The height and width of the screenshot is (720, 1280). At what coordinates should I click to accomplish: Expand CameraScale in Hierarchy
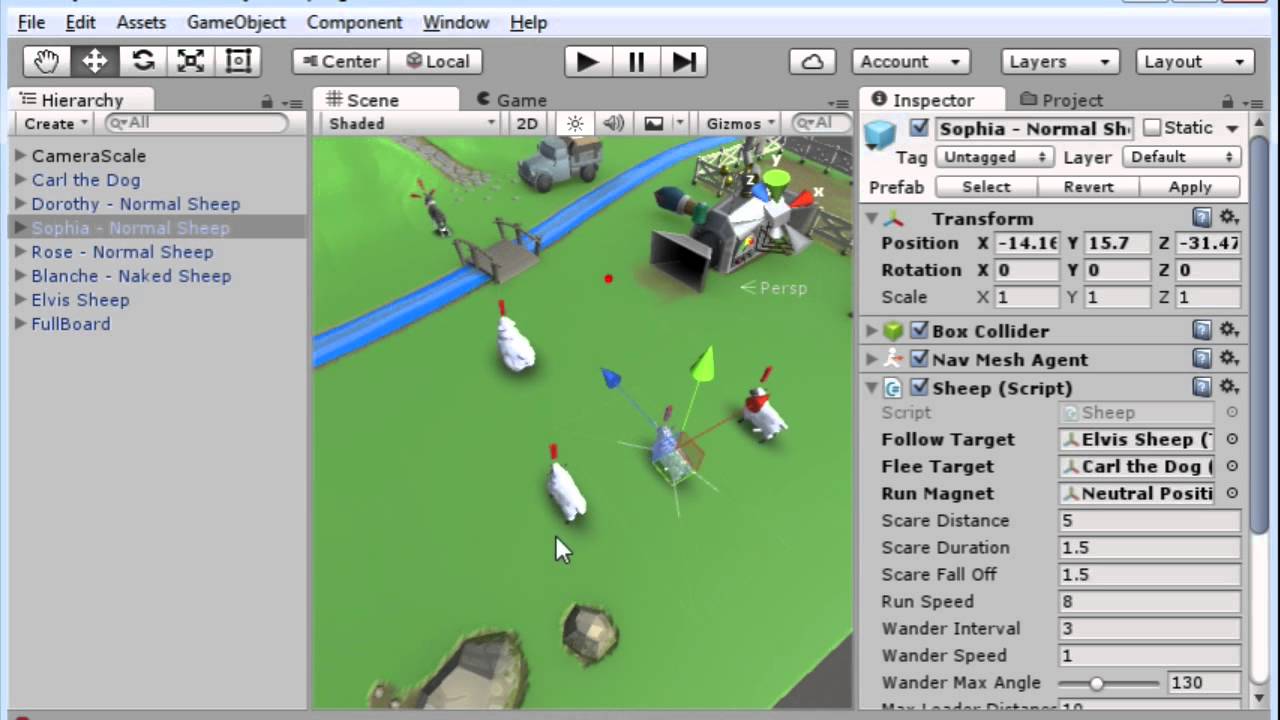(20, 156)
